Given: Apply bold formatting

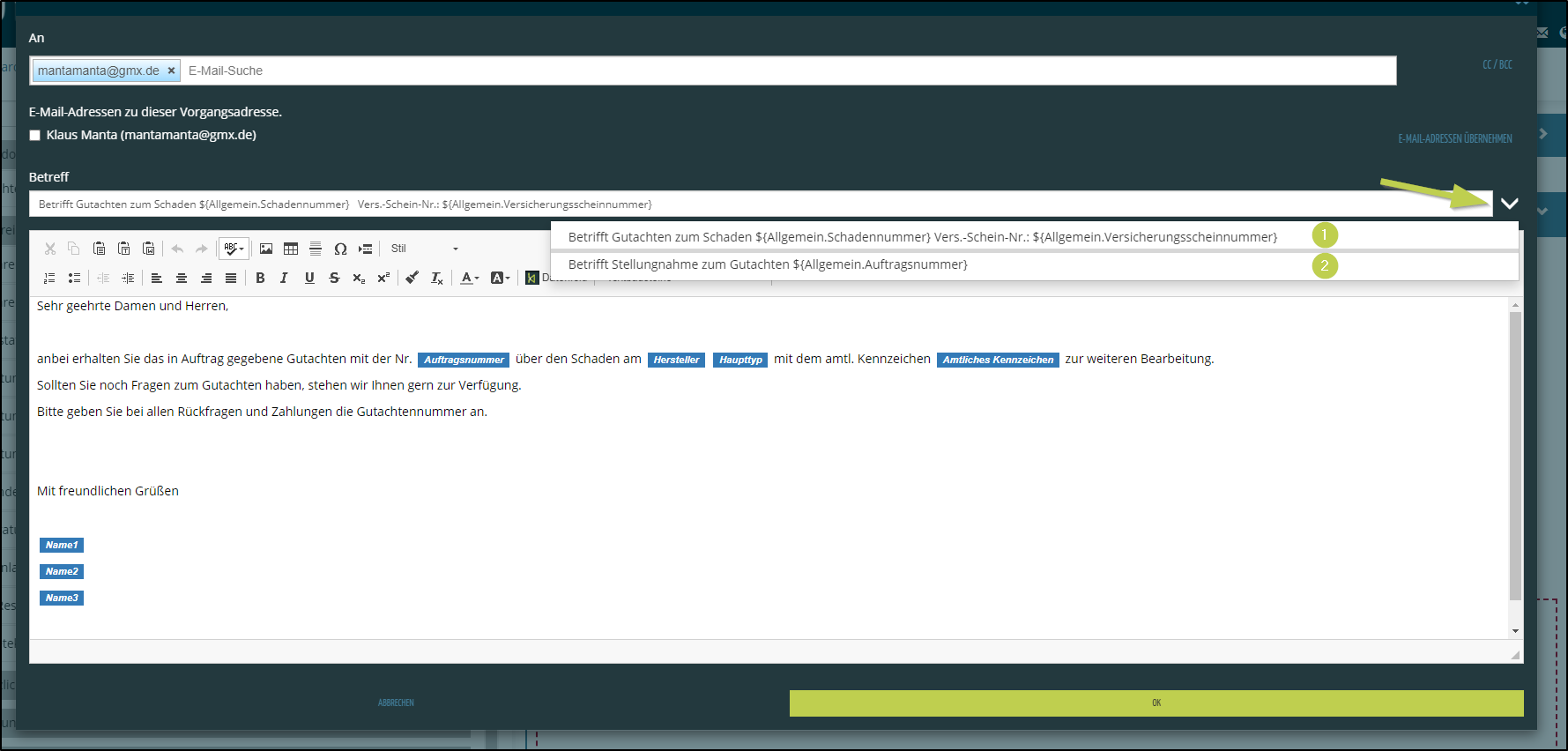Looking at the screenshot, I should tap(260, 278).
